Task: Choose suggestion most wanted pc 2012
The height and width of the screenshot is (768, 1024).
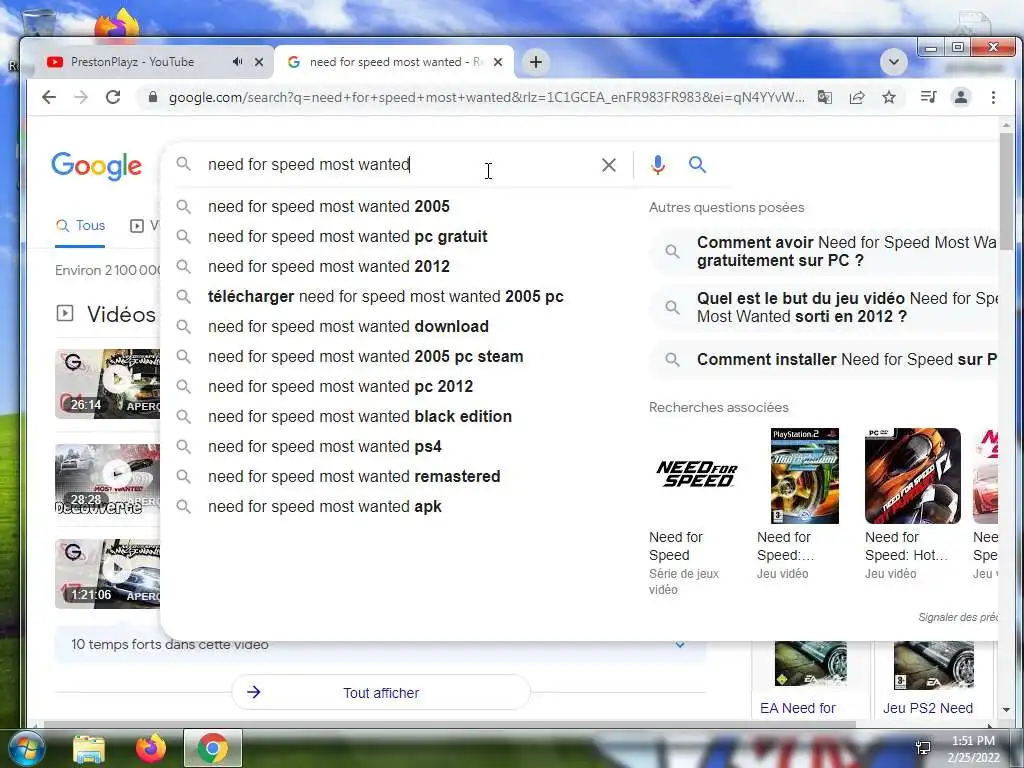Action: tap(340, 387)
